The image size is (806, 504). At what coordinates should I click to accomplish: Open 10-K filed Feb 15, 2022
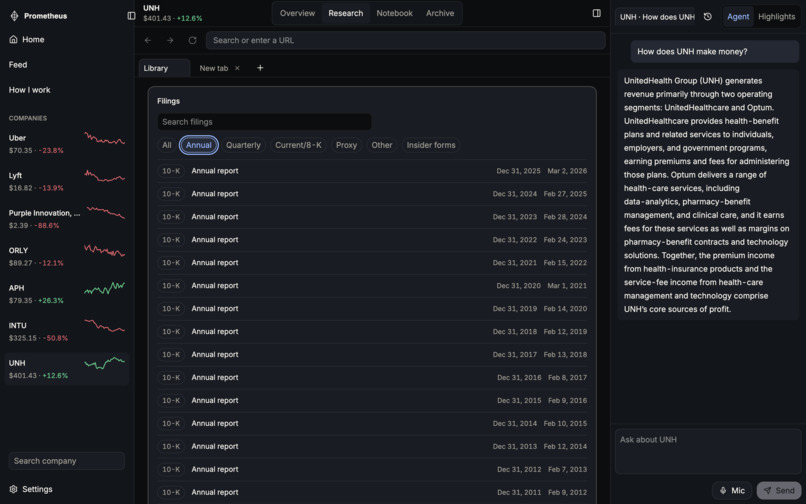pyautogui.click(x=372, y=263)
